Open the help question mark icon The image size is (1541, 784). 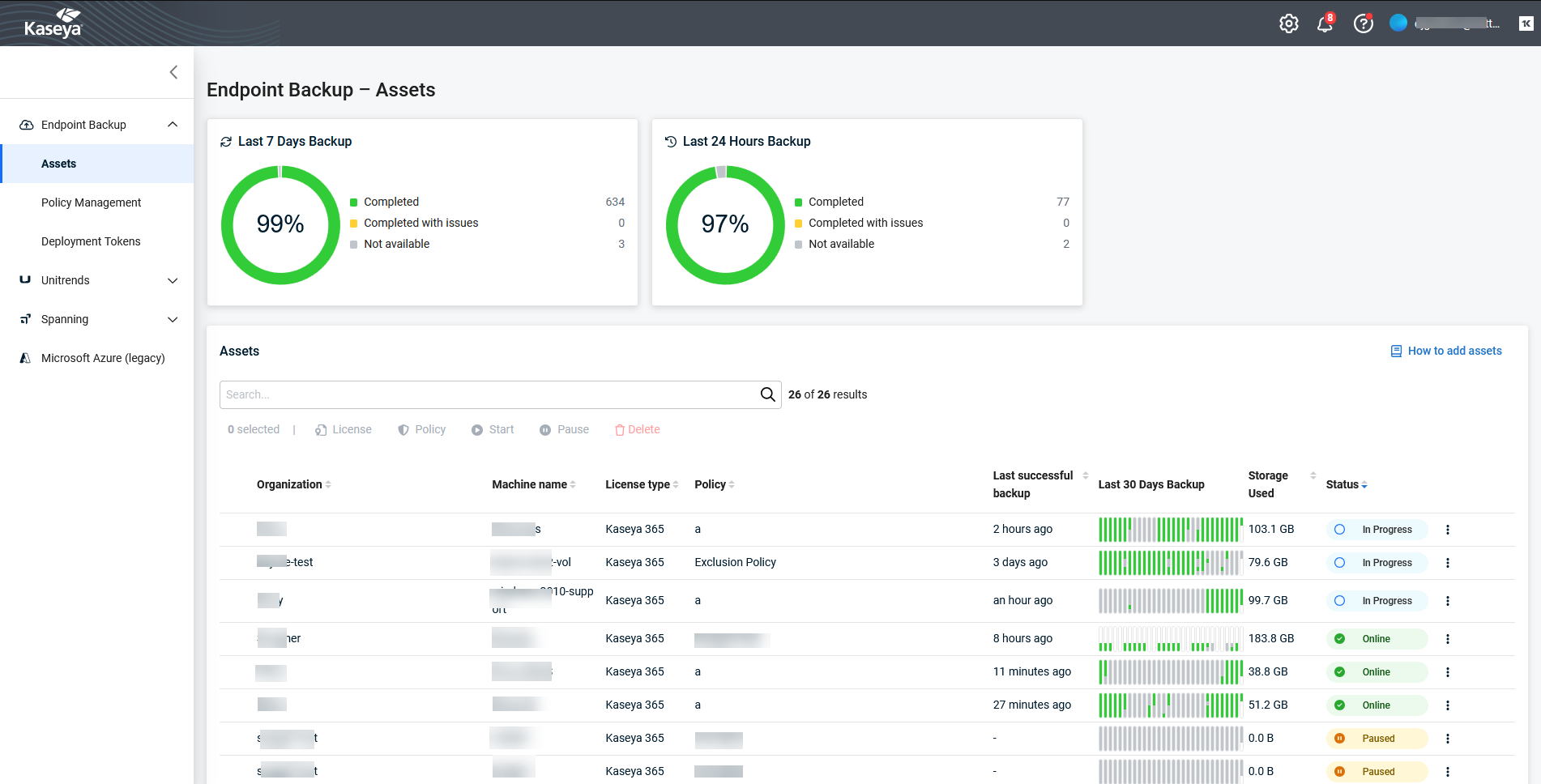(1364, 23)
